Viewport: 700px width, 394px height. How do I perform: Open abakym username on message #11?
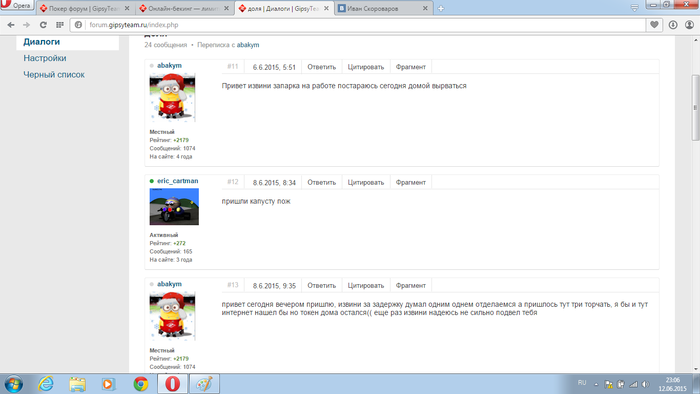[169, 66]
